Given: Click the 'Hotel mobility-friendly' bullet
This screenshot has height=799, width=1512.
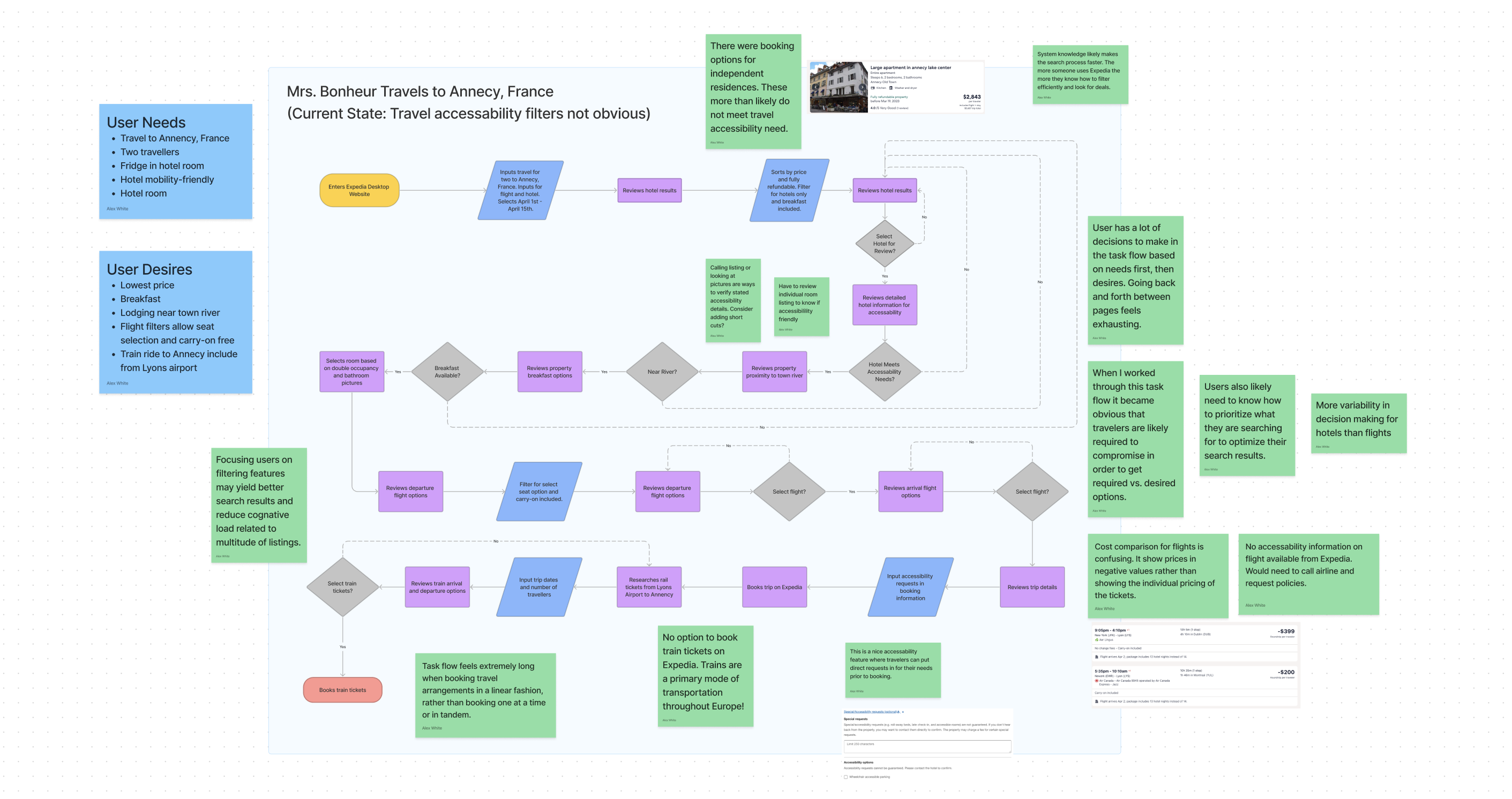Looking at the screenshot, I should (167, 179).
